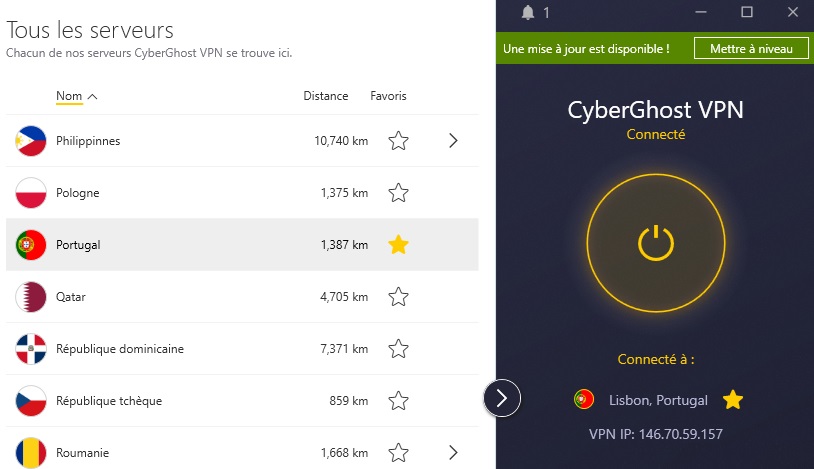
Task: Click the République tchèque flag icon
Action: (31, 400)
